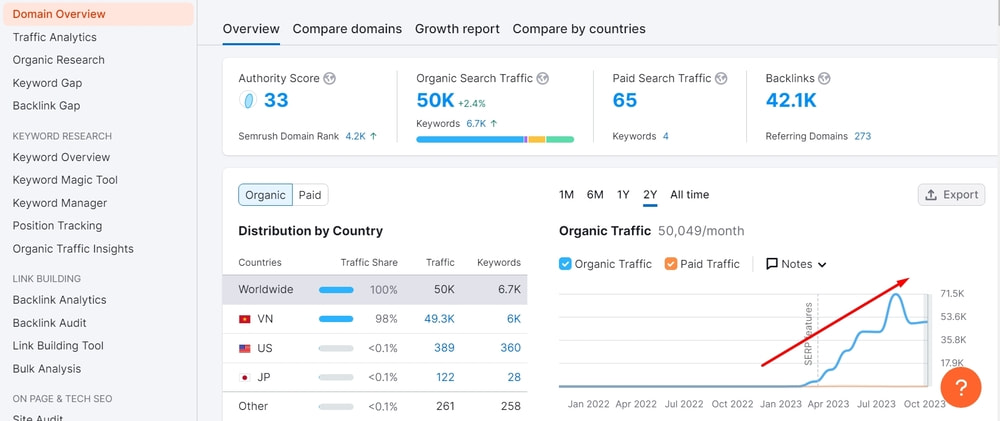Viewport: 1000px width, 421px height.
Task: Open Keyword Gap in the sidebar
Action: pos(47,83)
